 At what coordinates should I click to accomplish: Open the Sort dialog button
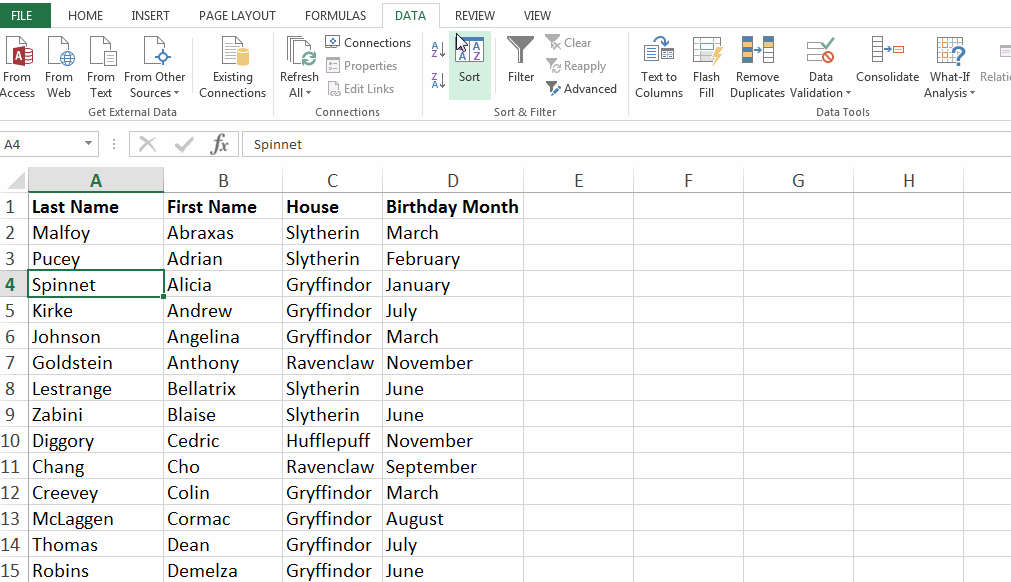tap(469, 62)
